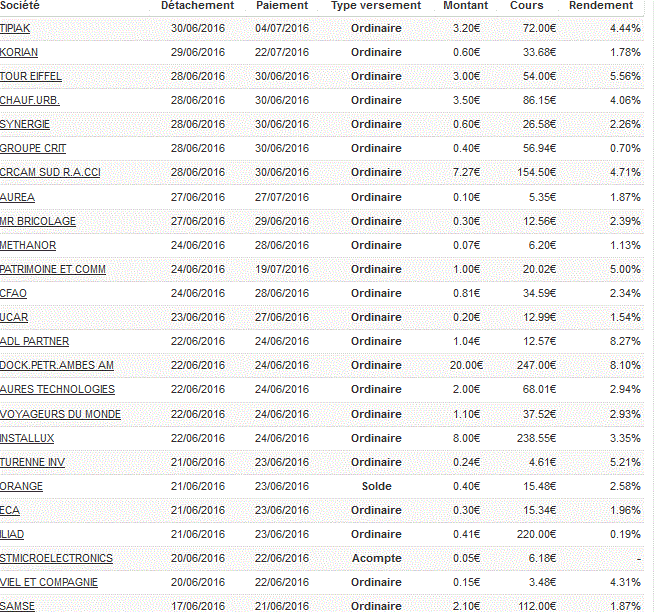Open the ECA link
This screenshot has height=612, width=663.
pyautogui.click(x=10, y=511)
